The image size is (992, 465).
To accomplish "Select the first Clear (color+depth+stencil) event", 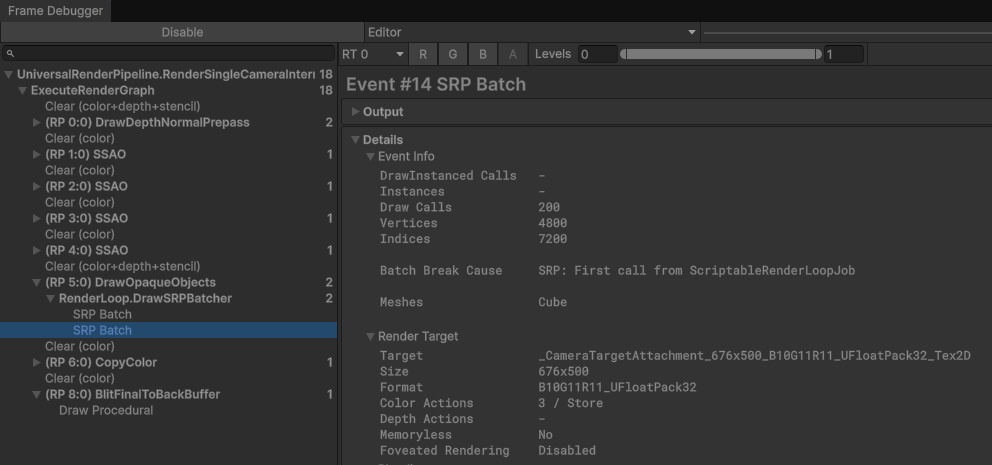I will (x=122, y=106).
